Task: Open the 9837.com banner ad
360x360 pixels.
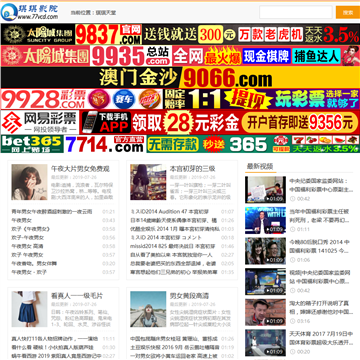Action: pos(180,34)
